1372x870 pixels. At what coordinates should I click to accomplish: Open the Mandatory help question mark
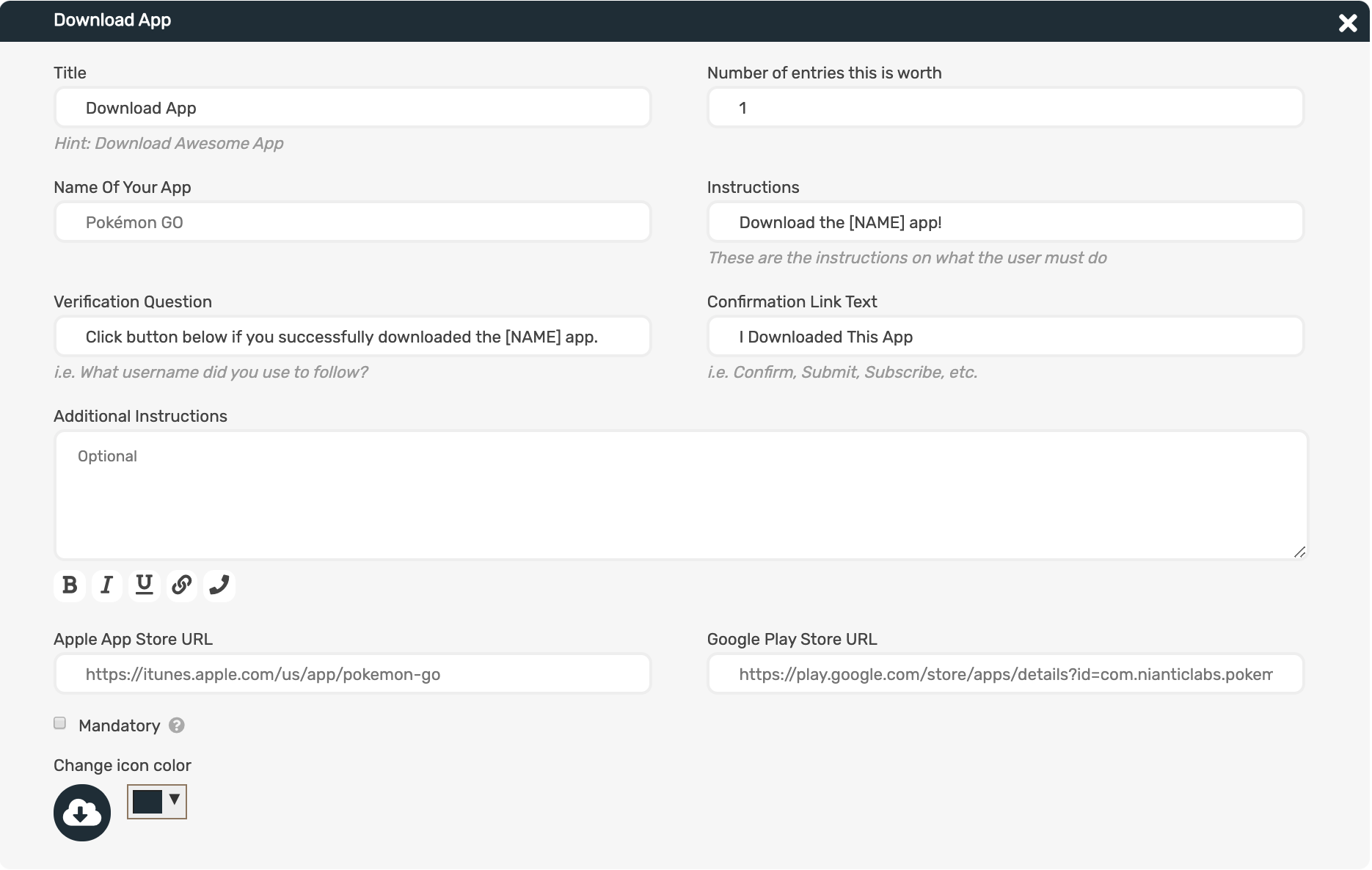point(177,725)
